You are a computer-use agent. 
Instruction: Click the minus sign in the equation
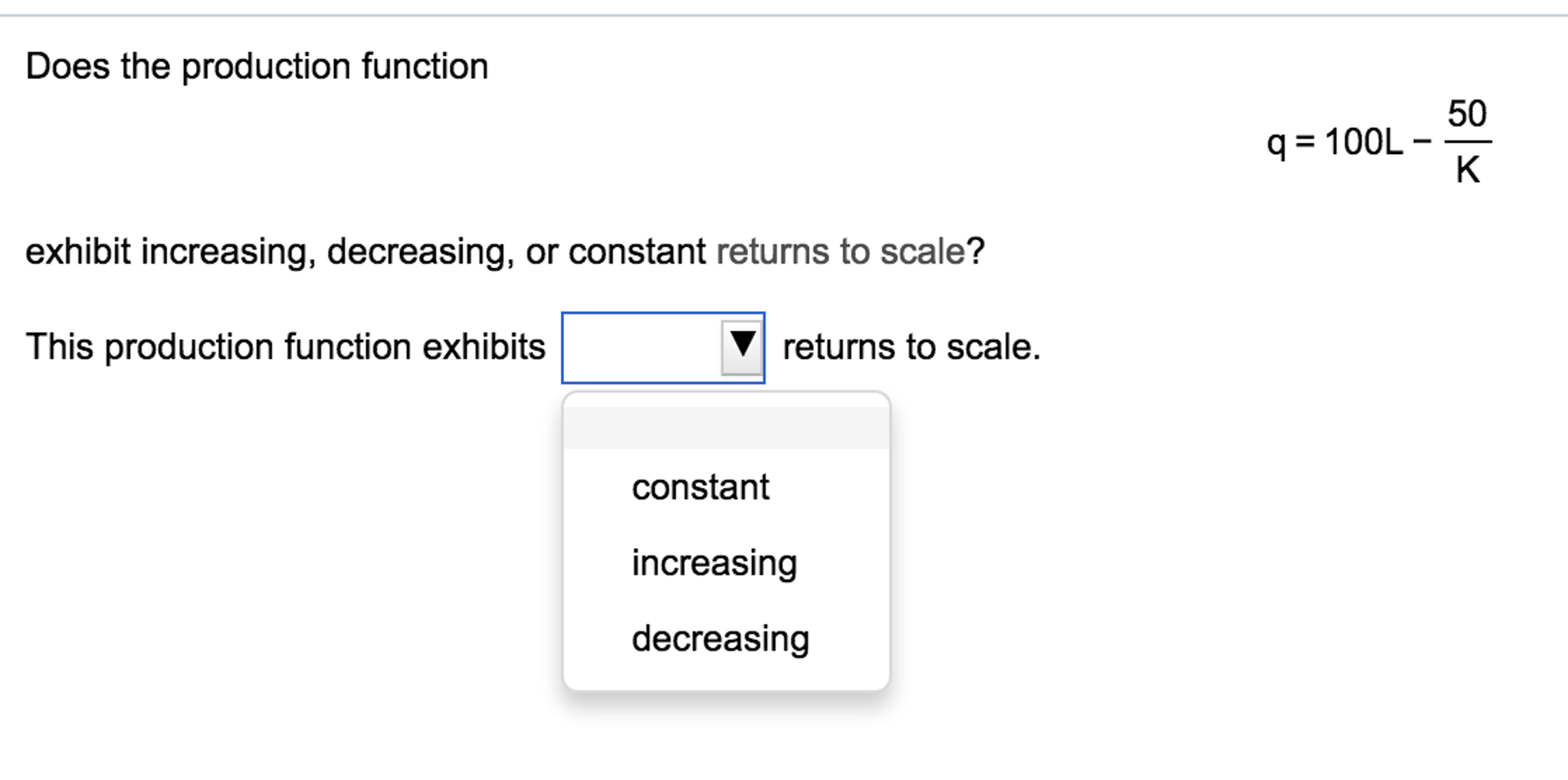pos(1422,142)
